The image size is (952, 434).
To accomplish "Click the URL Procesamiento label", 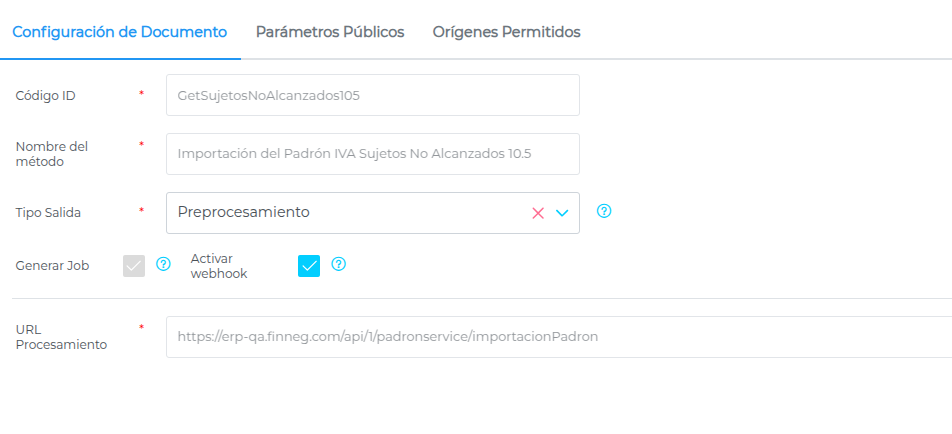I will [61, 337].
